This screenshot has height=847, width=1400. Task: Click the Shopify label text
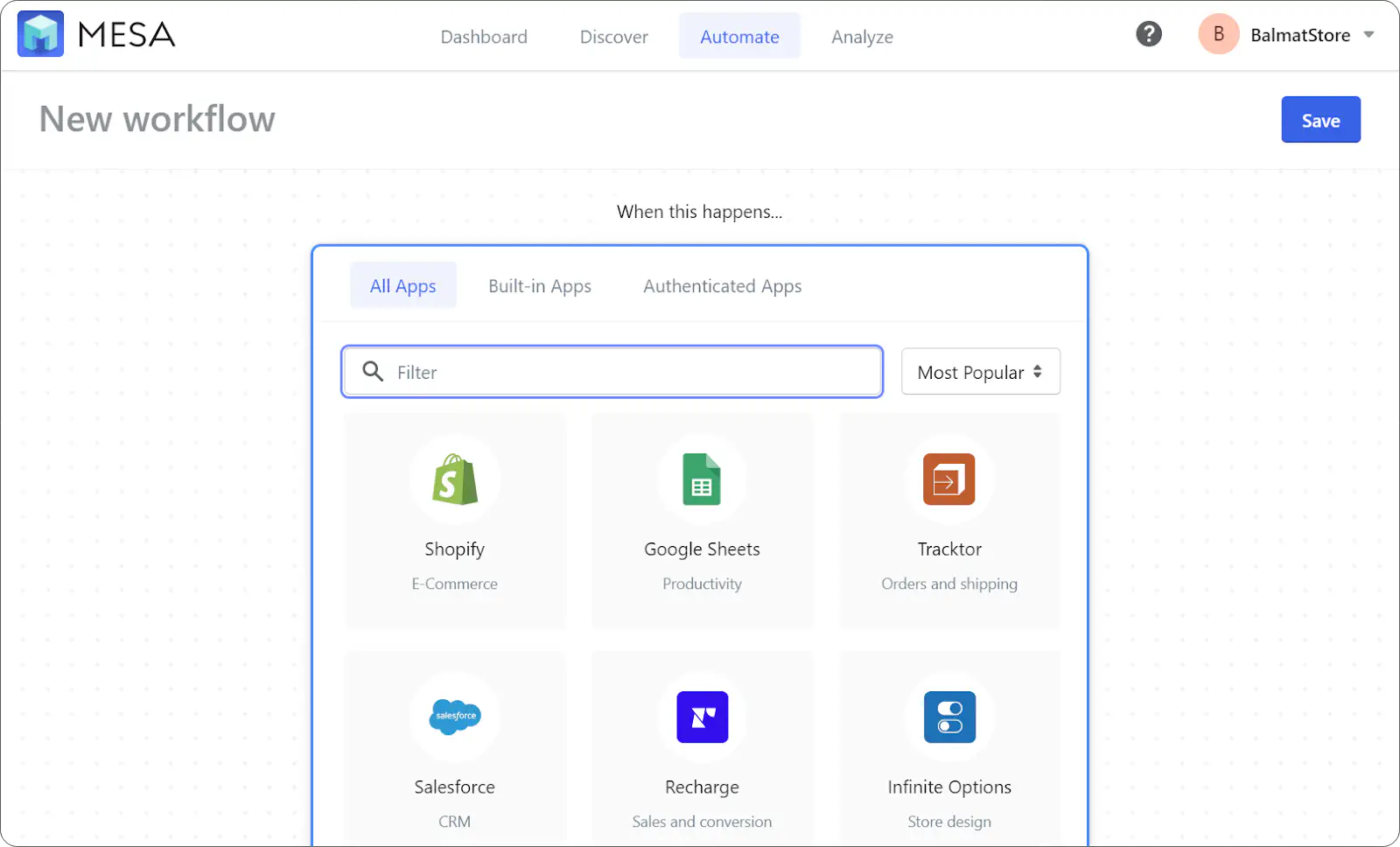455,549
